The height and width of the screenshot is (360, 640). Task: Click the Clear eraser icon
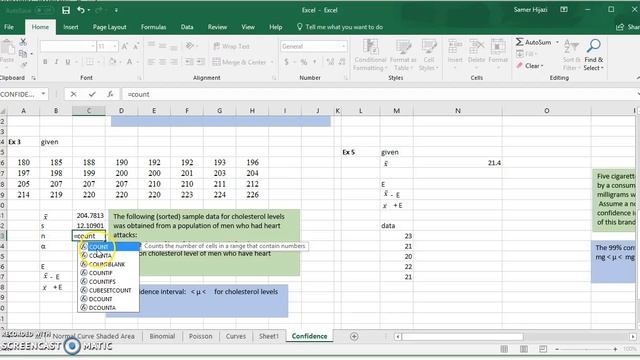coord(519,66)
